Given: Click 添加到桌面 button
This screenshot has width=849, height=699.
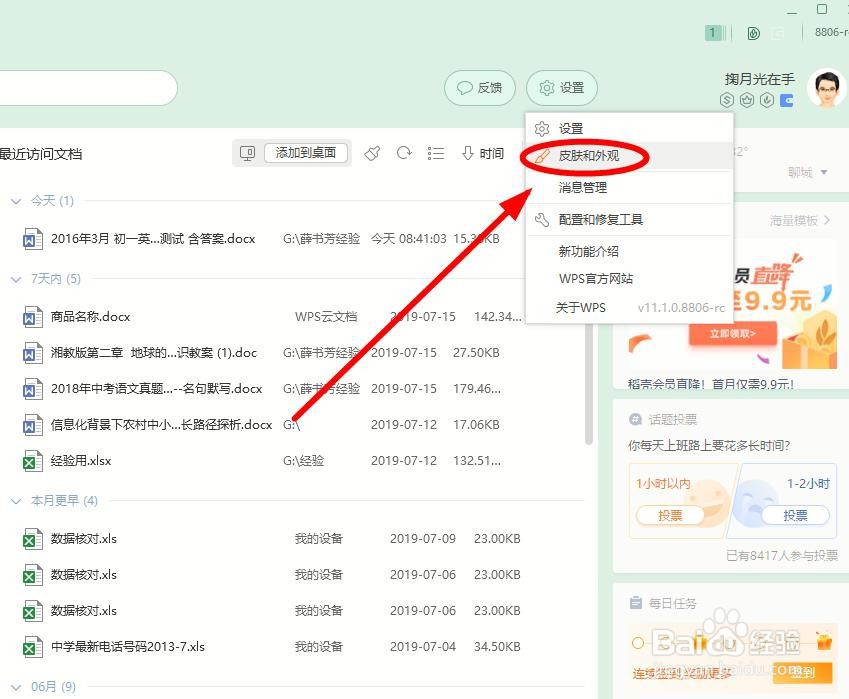Looking at the screenshot, I should 305,153.
